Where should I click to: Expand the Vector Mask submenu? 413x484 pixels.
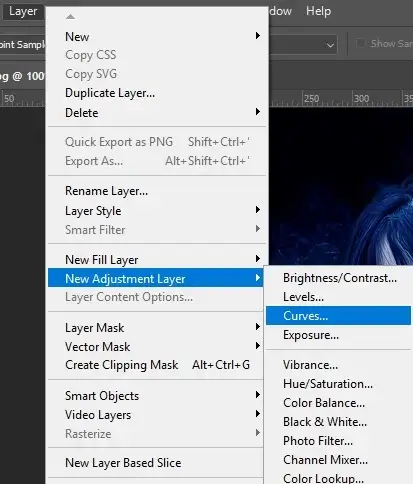pos(157,347)
